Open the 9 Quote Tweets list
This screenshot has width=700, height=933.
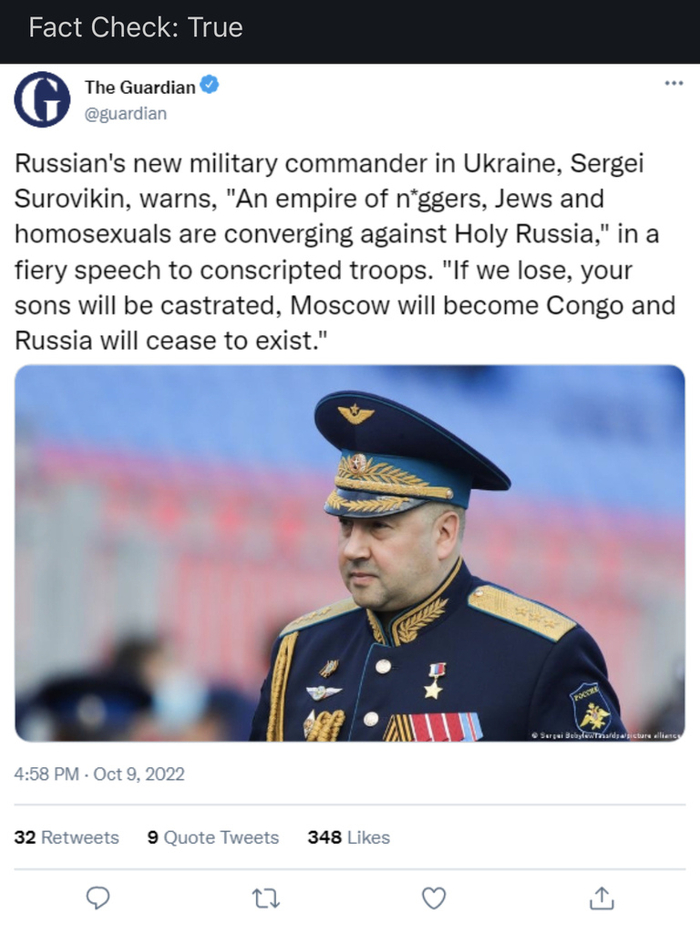point(213,837)
